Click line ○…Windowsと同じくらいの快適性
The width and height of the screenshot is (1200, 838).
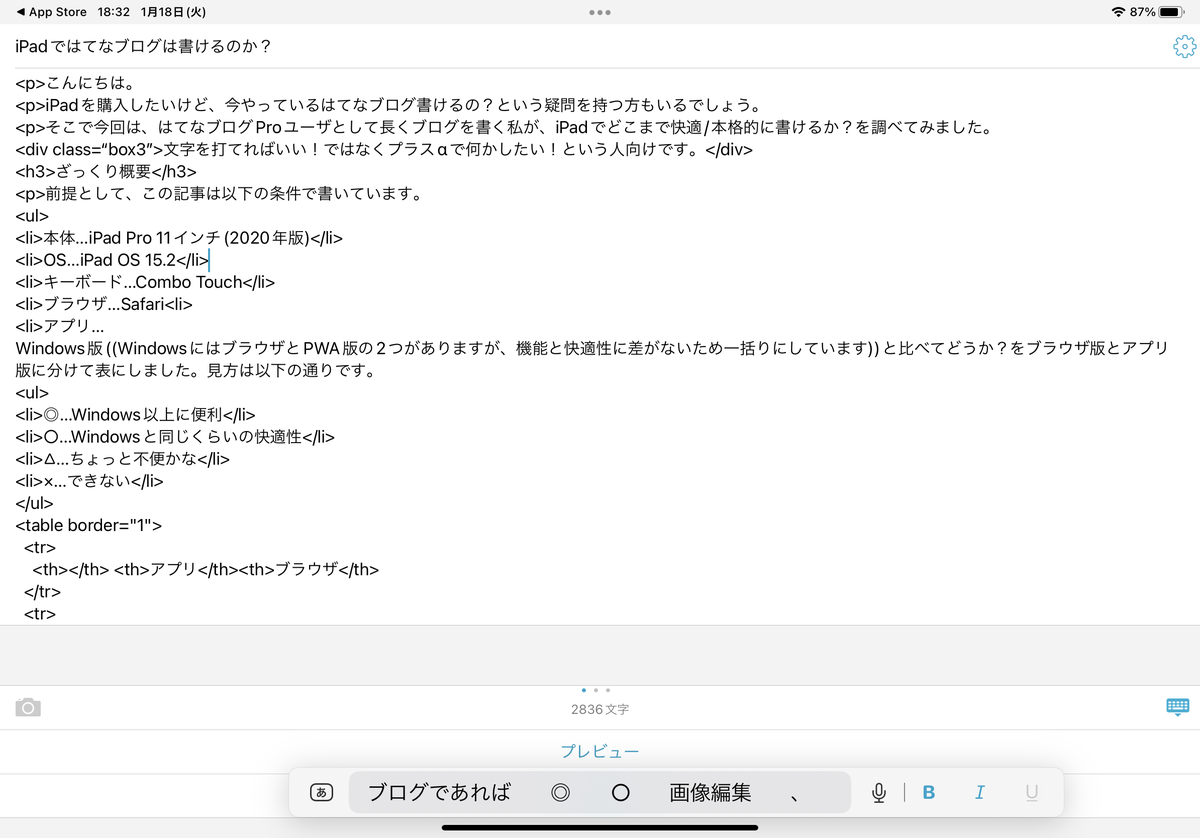pyautogui.click(x=175, y=436)
